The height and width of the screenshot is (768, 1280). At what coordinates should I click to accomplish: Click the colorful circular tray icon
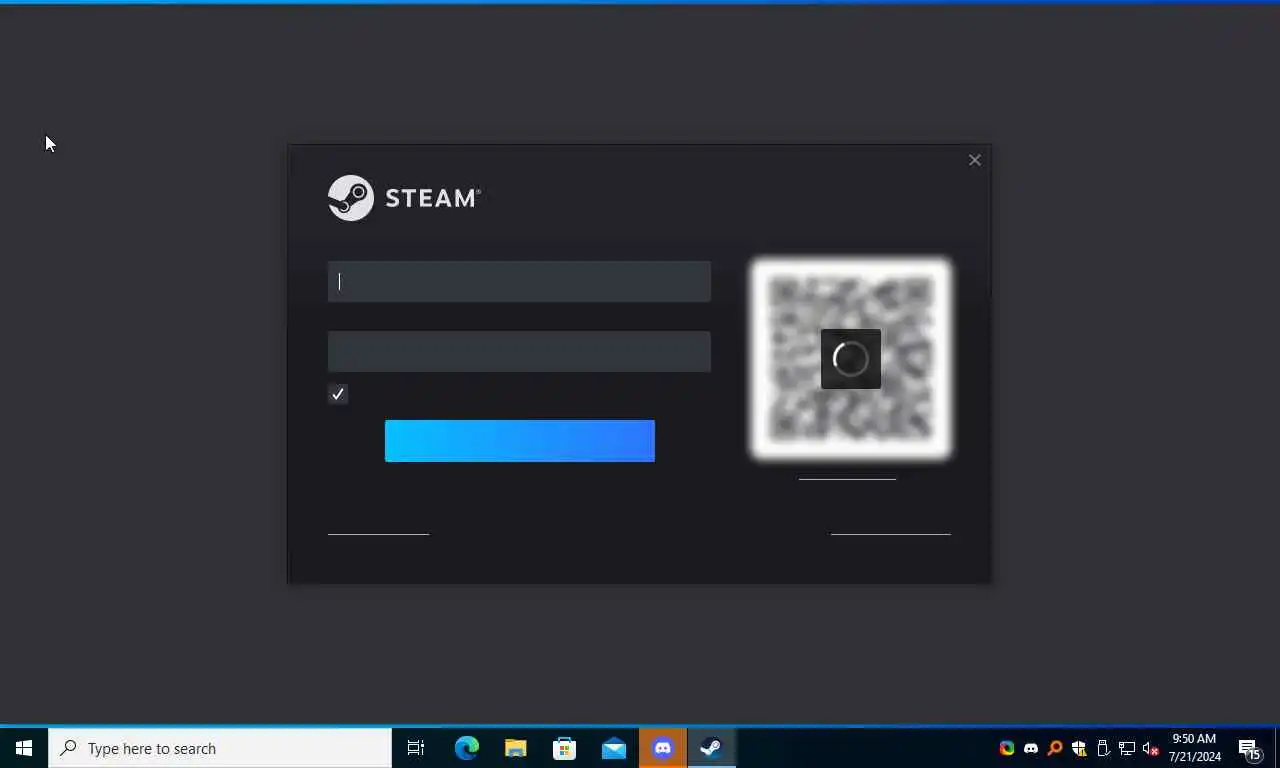pos(1007,748)
